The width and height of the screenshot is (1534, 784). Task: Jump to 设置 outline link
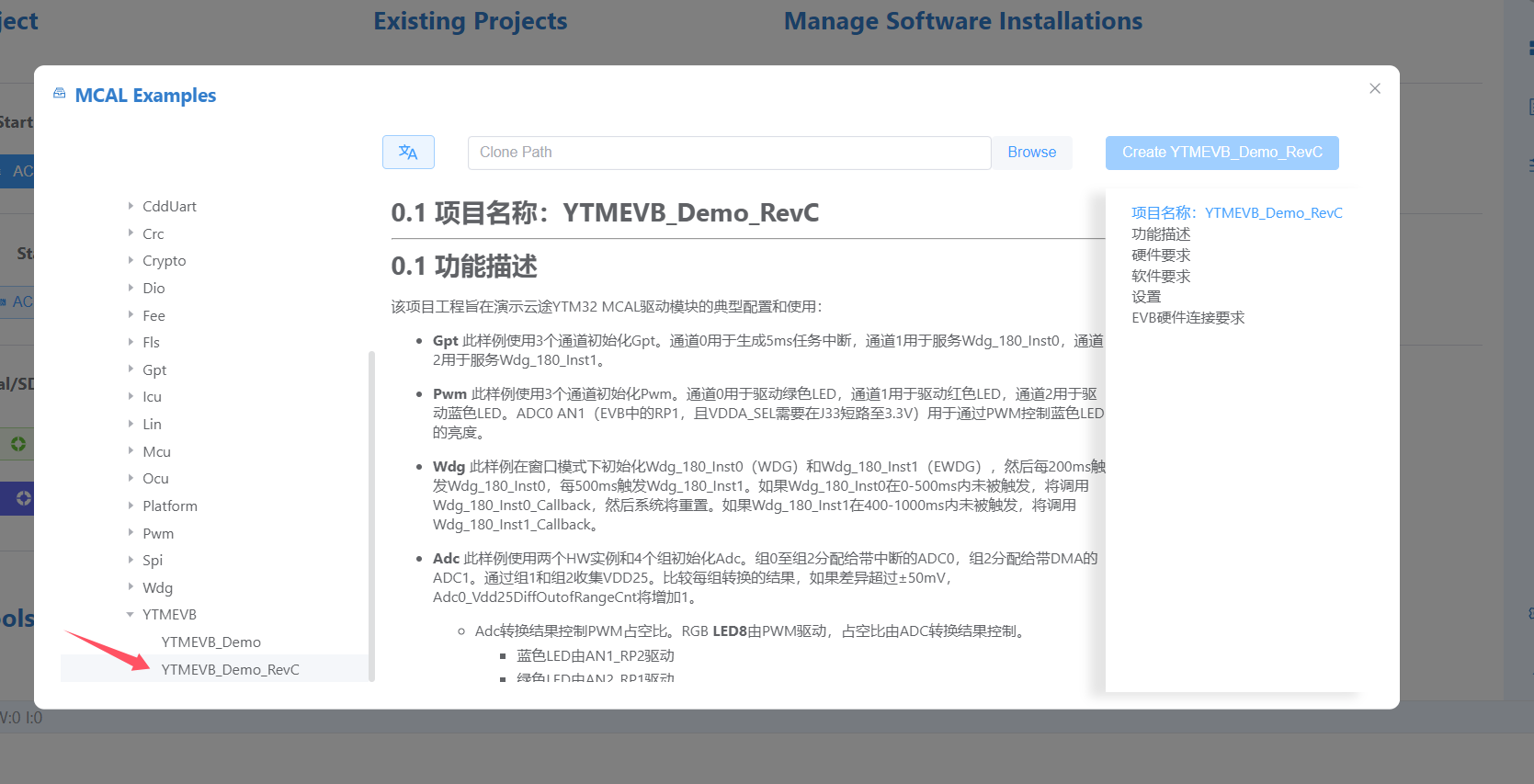(1146, 296)
